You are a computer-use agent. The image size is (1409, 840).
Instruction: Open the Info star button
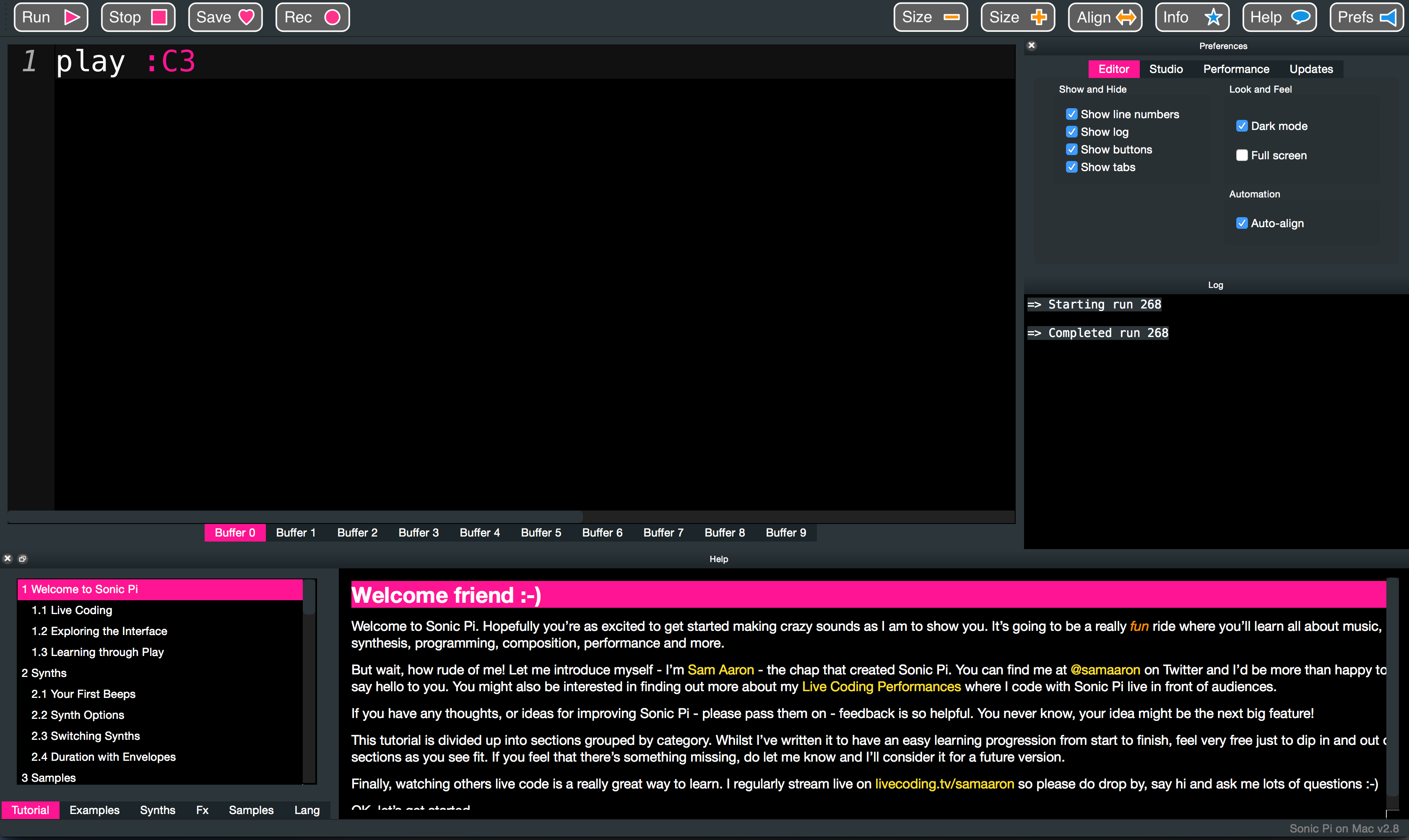[1192, 18]
